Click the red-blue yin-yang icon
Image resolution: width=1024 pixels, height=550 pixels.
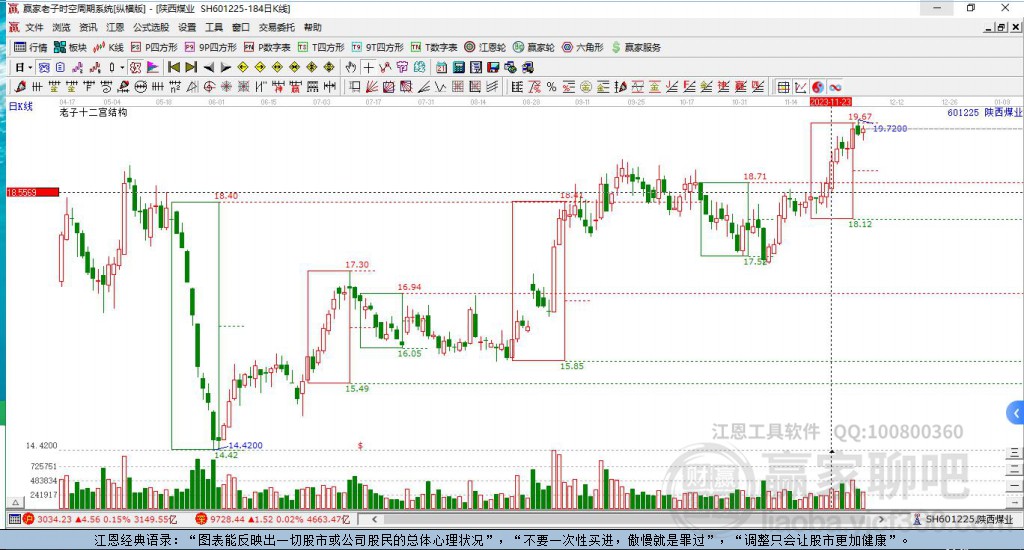pyautogui.click(x=818, y=87)
